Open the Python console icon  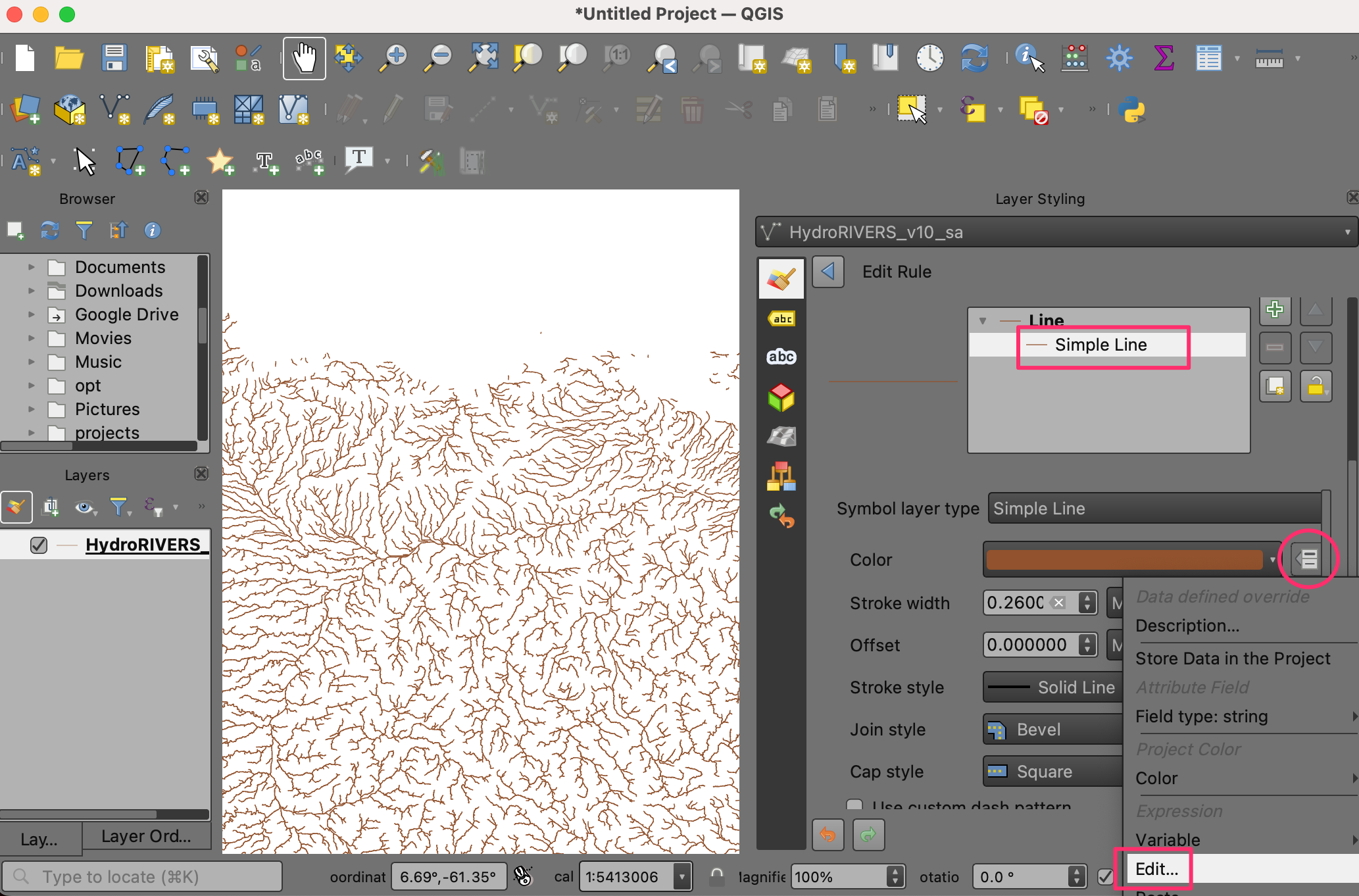click(x=1131, y=109)
